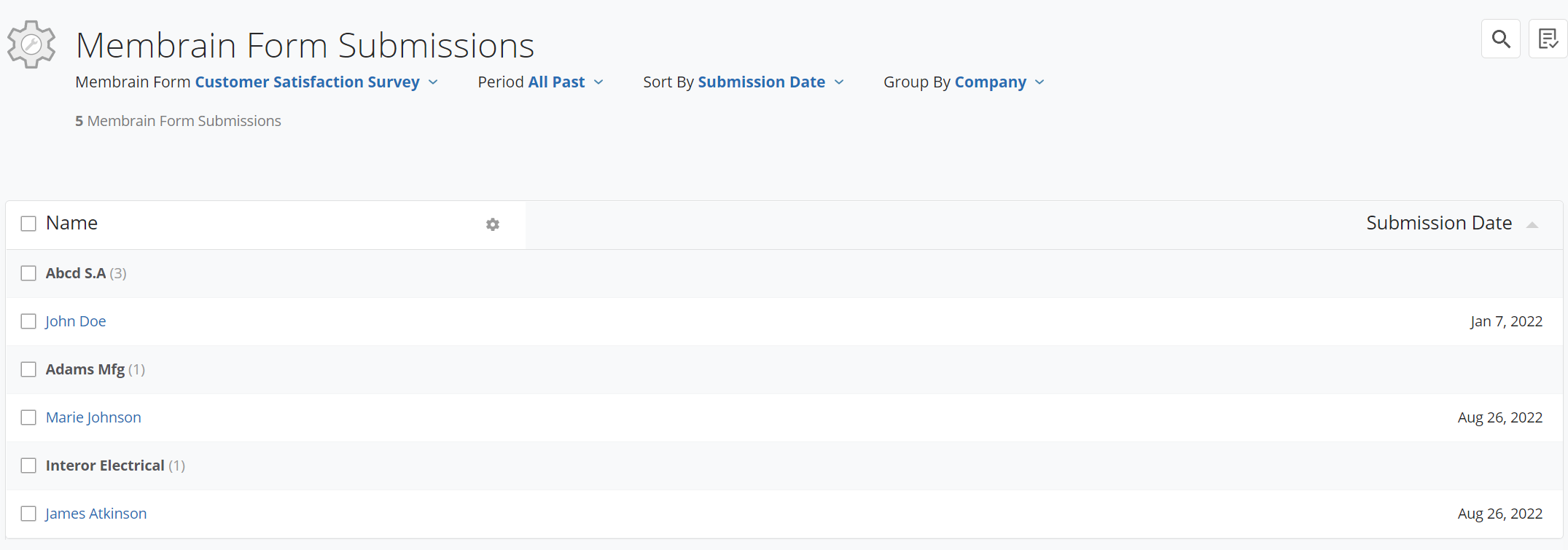Click the checklist form icon
The height and width of the screenshot is (550, 1568).
pyautogui.click(x=1548, y=39)
